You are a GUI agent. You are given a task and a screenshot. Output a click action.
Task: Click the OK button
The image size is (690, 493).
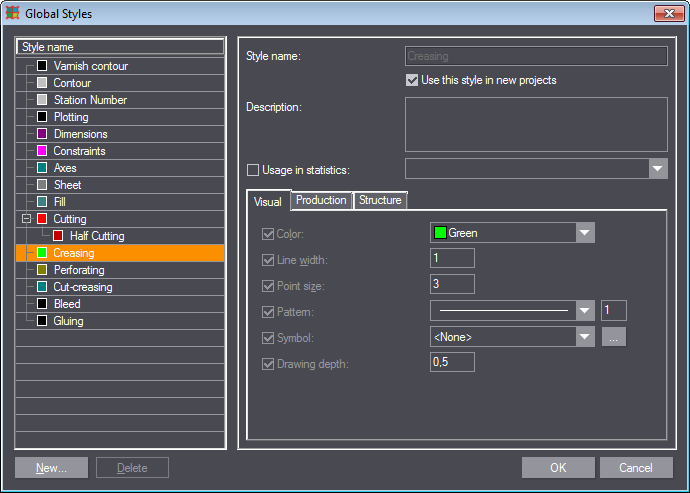pos(558,467)
